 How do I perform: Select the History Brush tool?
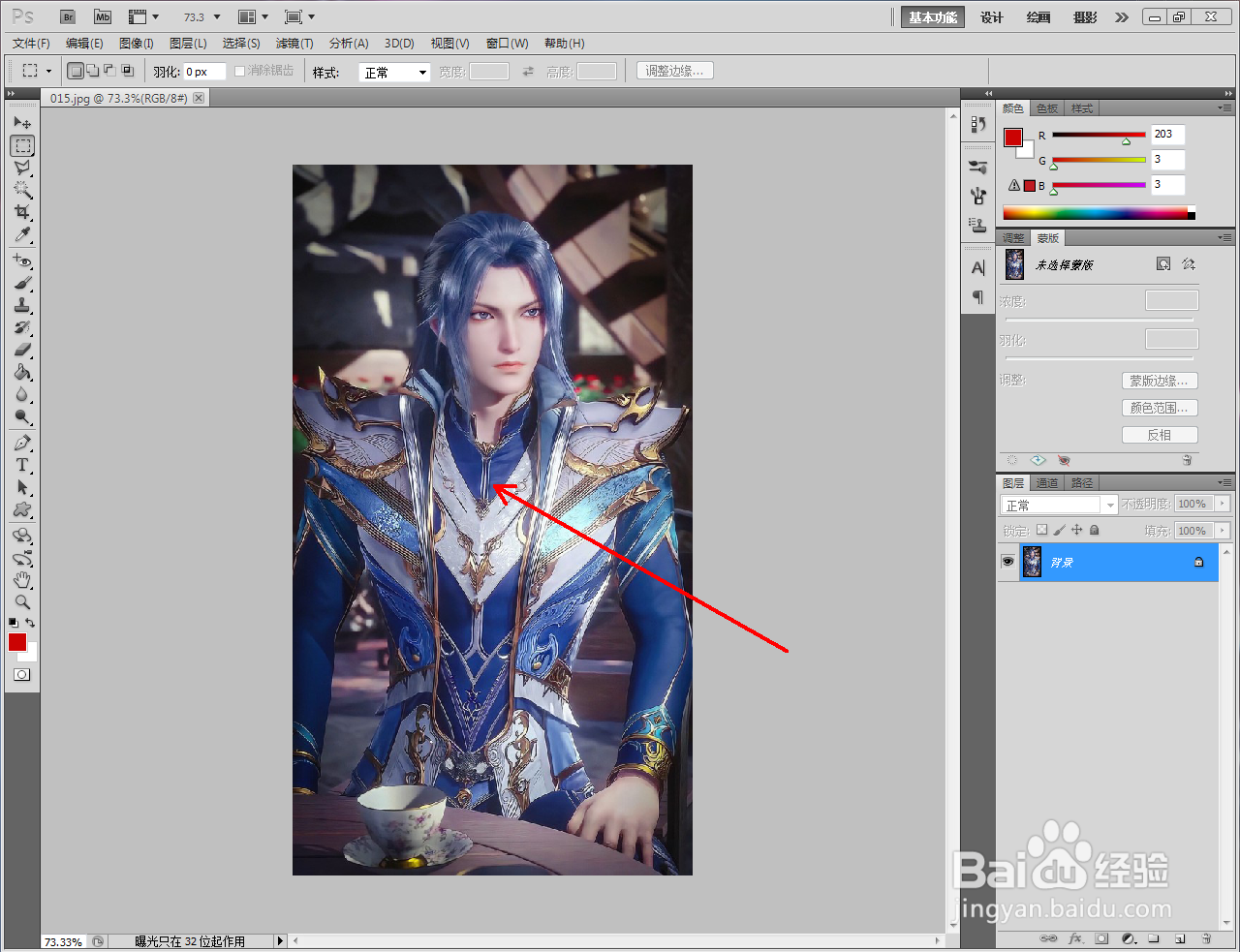coord(22,328)
